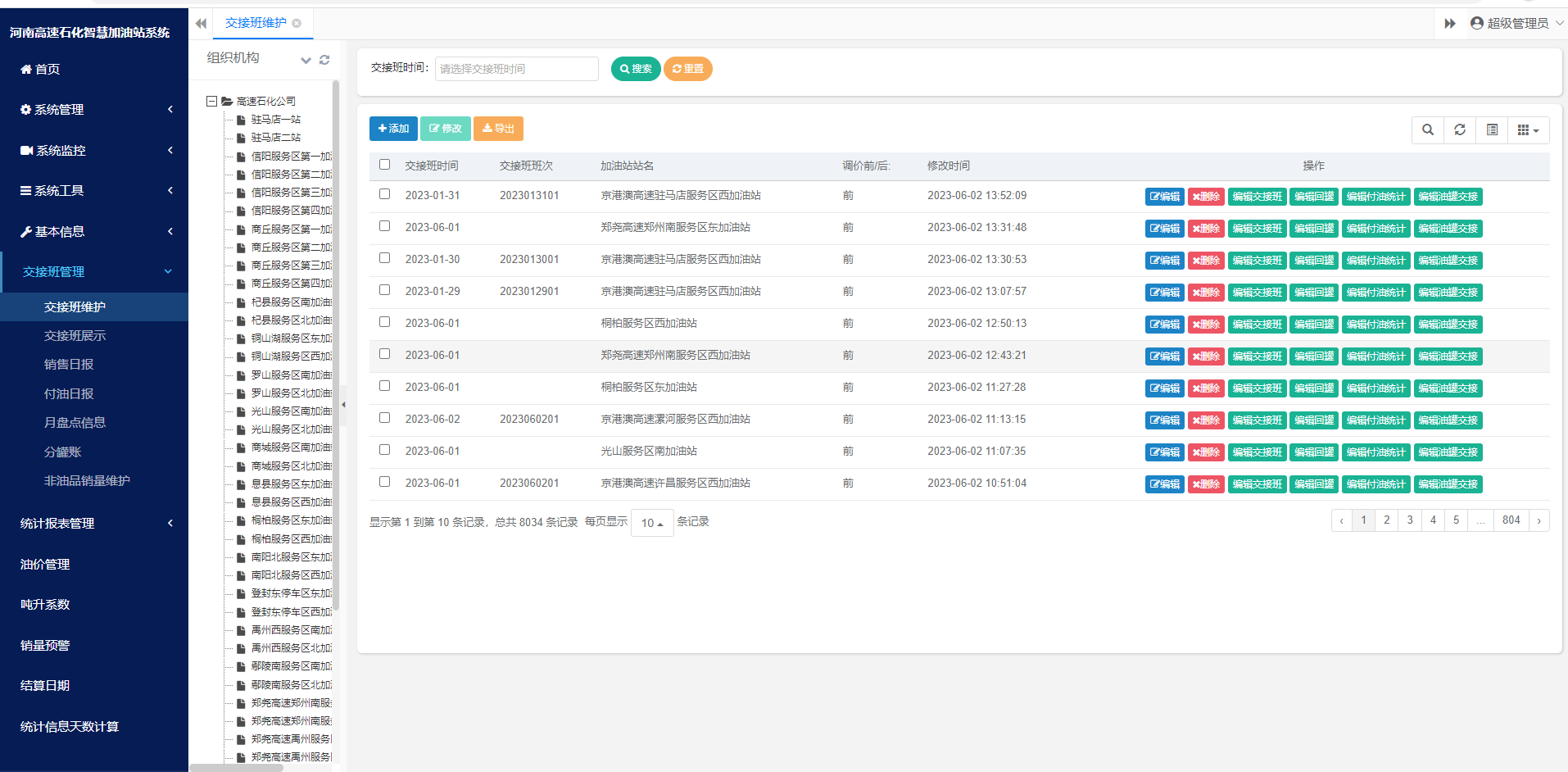Click 编辑 for the 10:51:04 row

point(1165,484)
